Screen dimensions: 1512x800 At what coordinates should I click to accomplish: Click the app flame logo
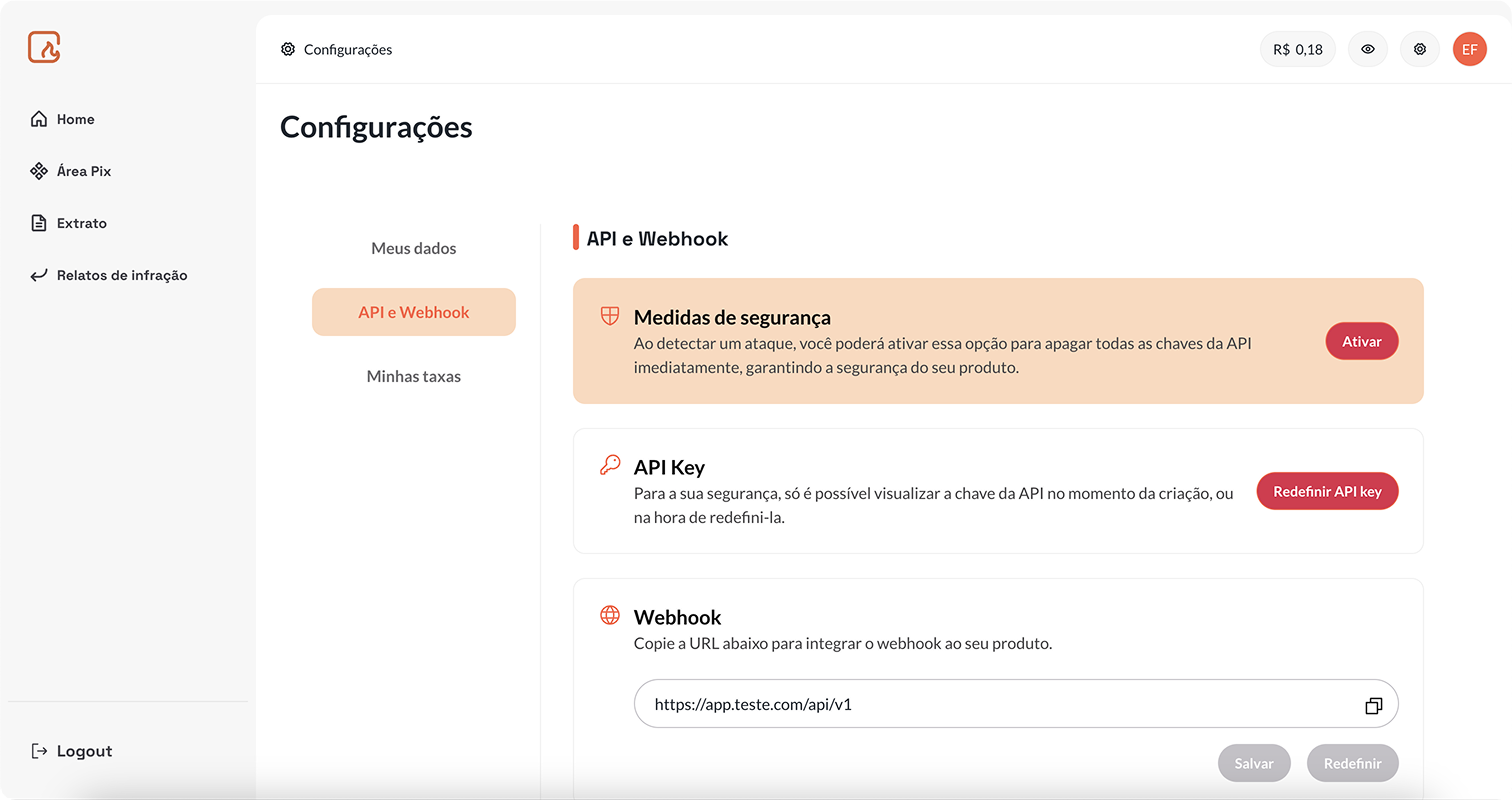tap(44, 47)
